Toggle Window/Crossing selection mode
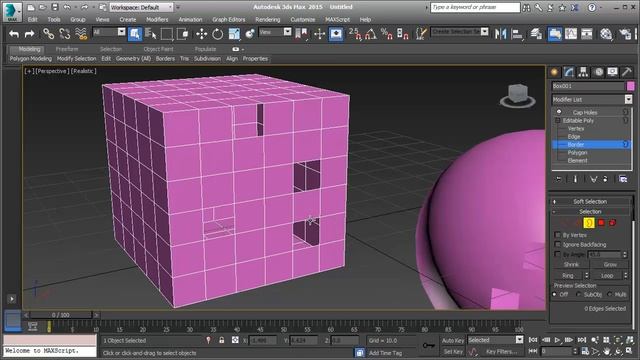Screen dimensions: 640x360 click(182, 34)
